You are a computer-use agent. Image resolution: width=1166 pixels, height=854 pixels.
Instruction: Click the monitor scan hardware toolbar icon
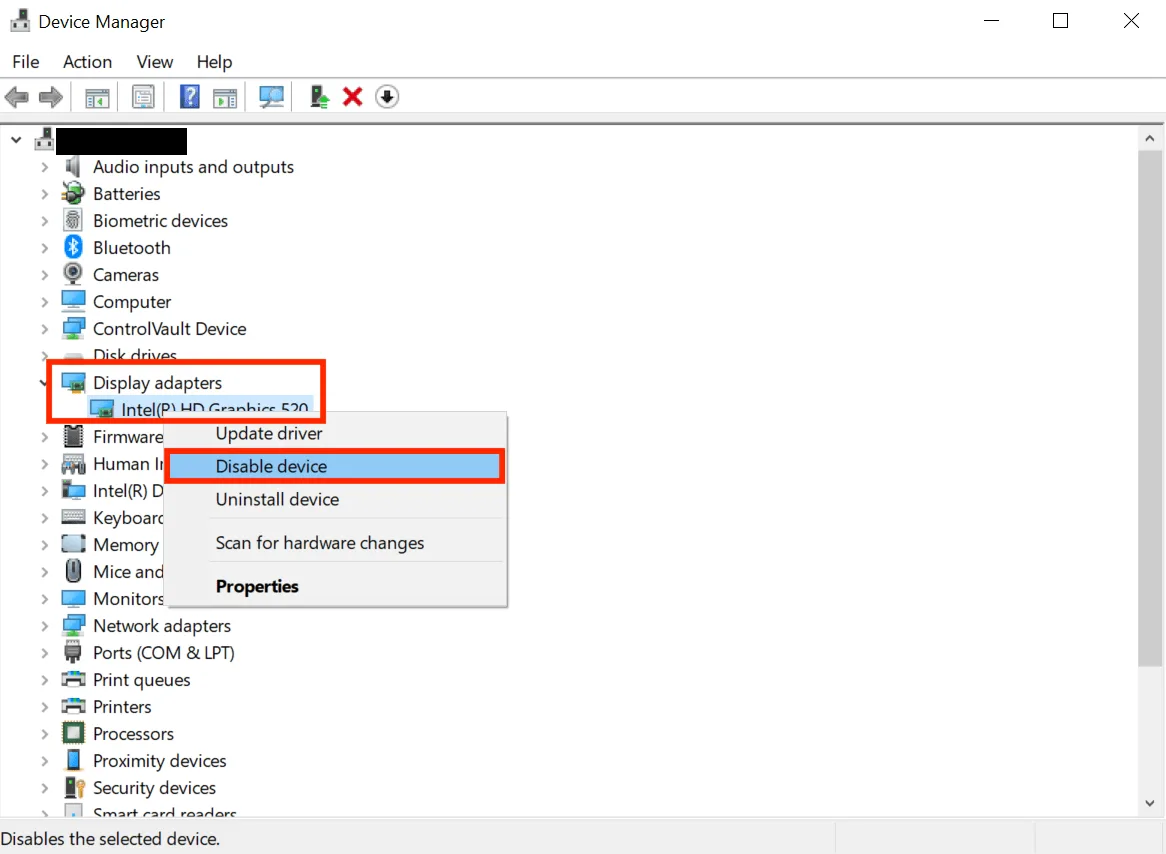coord(271,97)
